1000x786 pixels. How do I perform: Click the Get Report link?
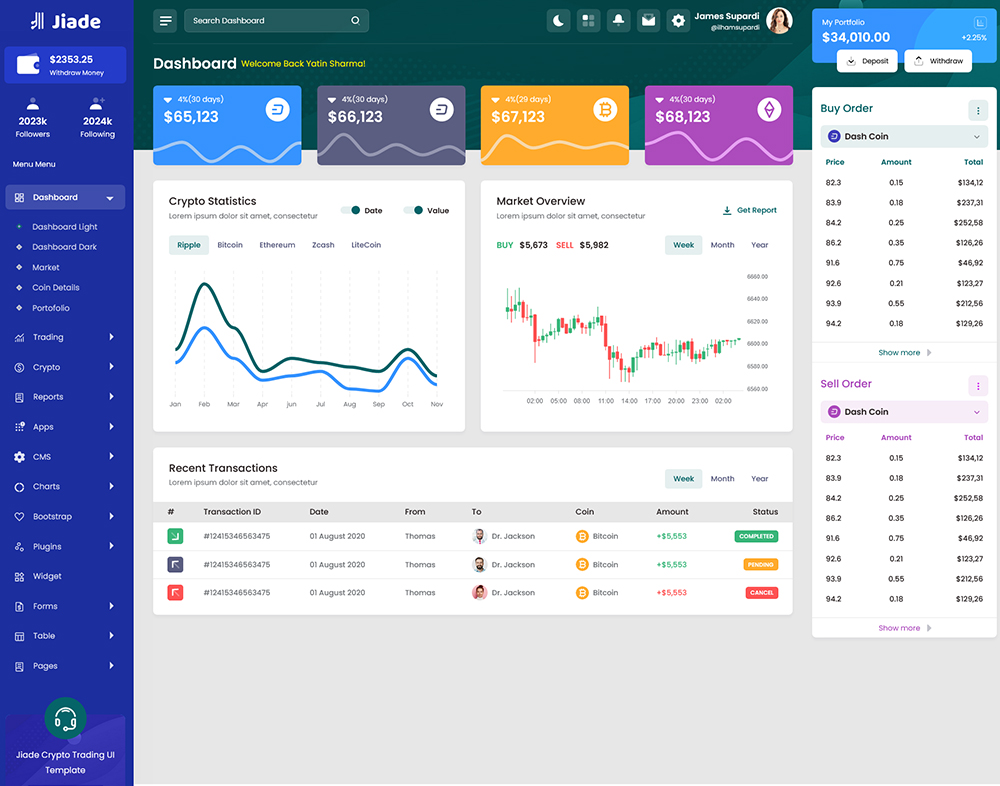[749, 210]
